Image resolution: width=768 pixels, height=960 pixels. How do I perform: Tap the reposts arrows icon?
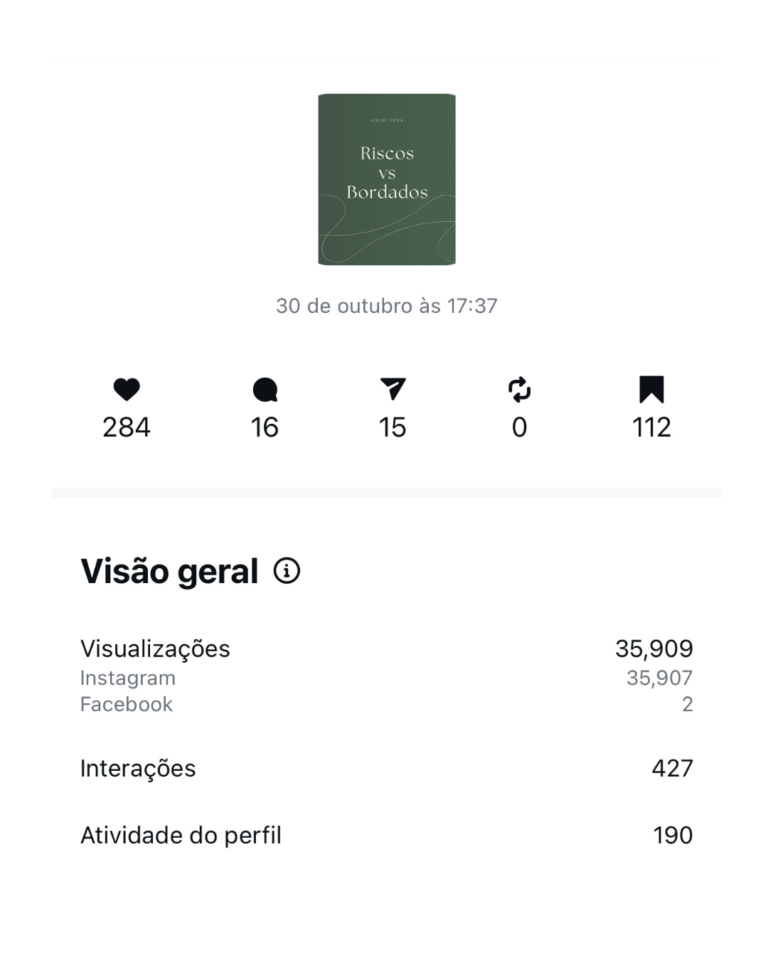point(519,390)
